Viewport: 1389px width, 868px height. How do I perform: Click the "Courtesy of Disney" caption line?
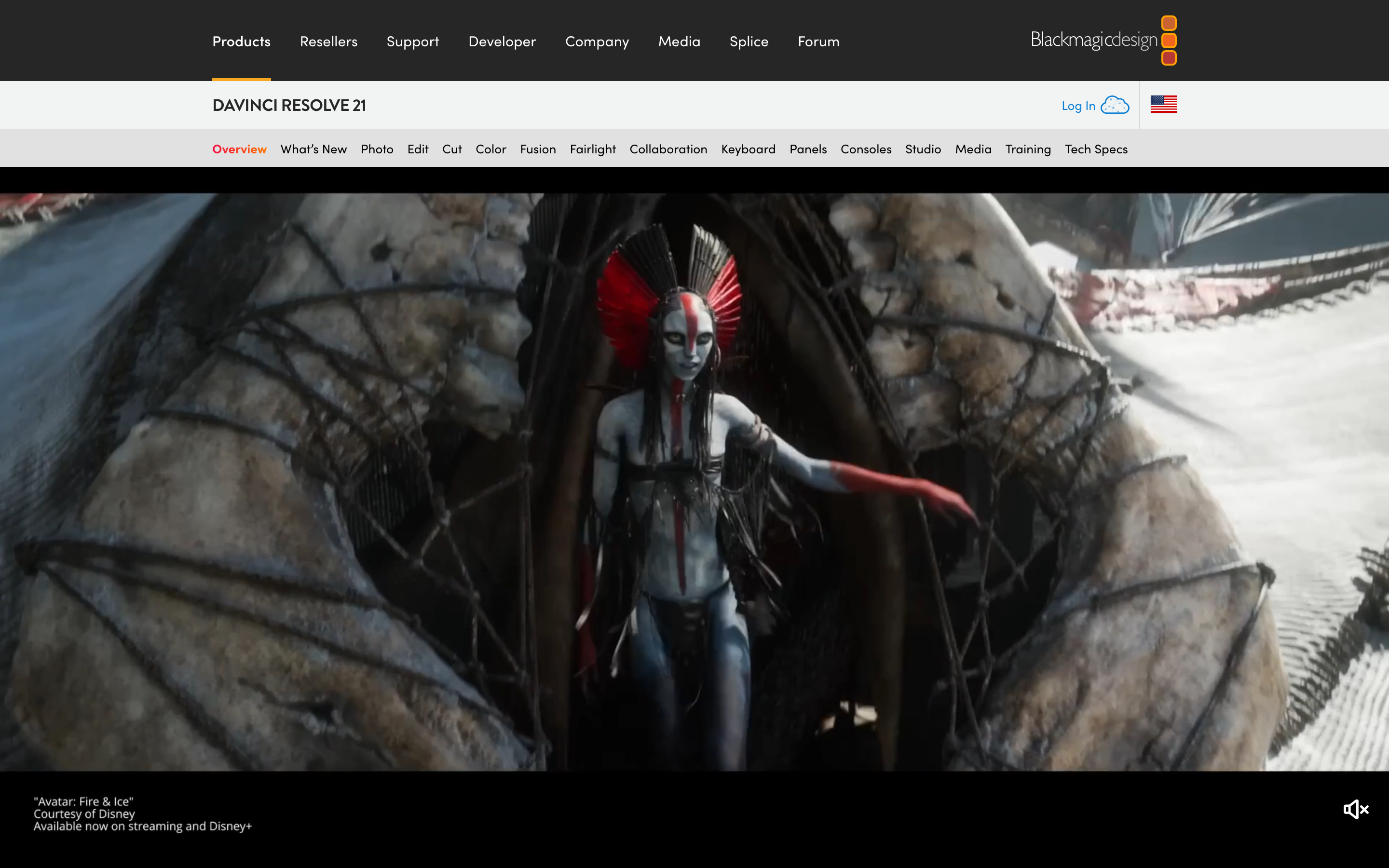pyautogui.click(x=84, y=814)
